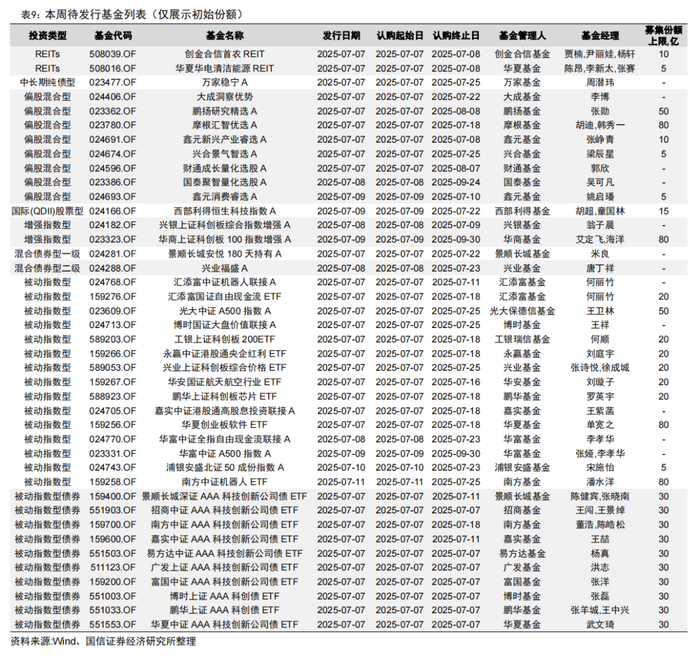Select fund name 富国中证AAA科技创新公司债ETF
This screenshot has height=656, width=700.
(x=225, y=581)
